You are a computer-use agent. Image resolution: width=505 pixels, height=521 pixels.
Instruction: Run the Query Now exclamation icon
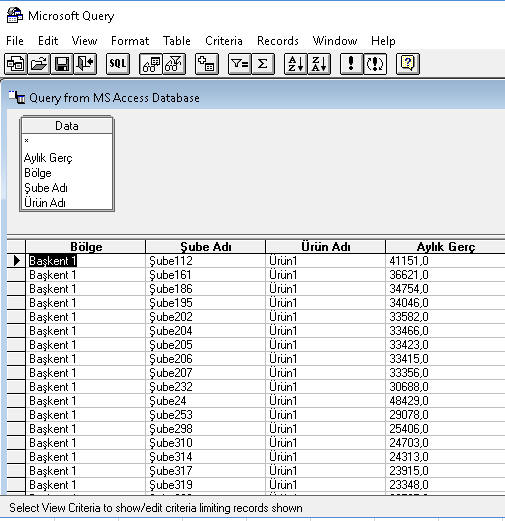(351, 64)
